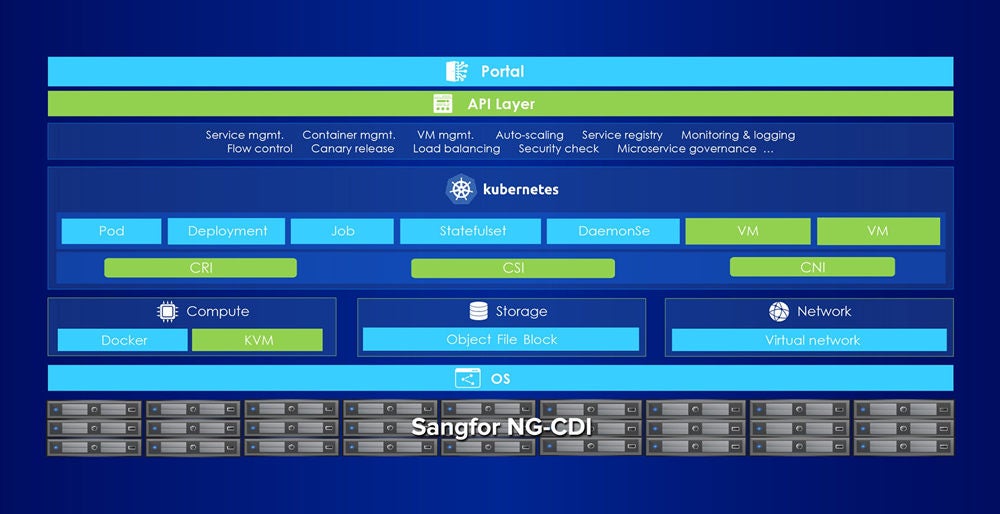1000x514 pixels.
Task: Click the "Service mgmt." text
Action: 244,135
